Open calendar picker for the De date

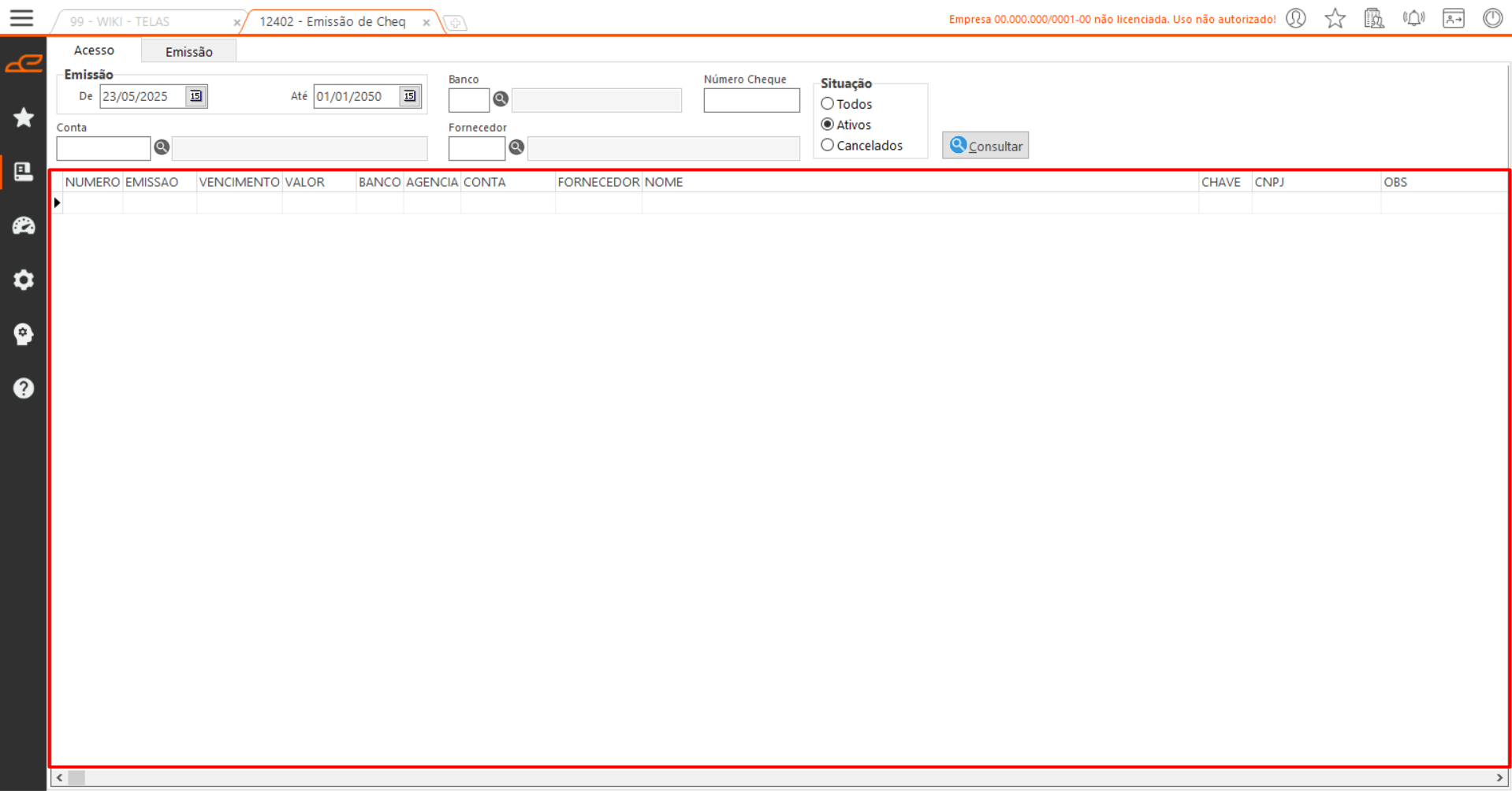tap(196, 96)
